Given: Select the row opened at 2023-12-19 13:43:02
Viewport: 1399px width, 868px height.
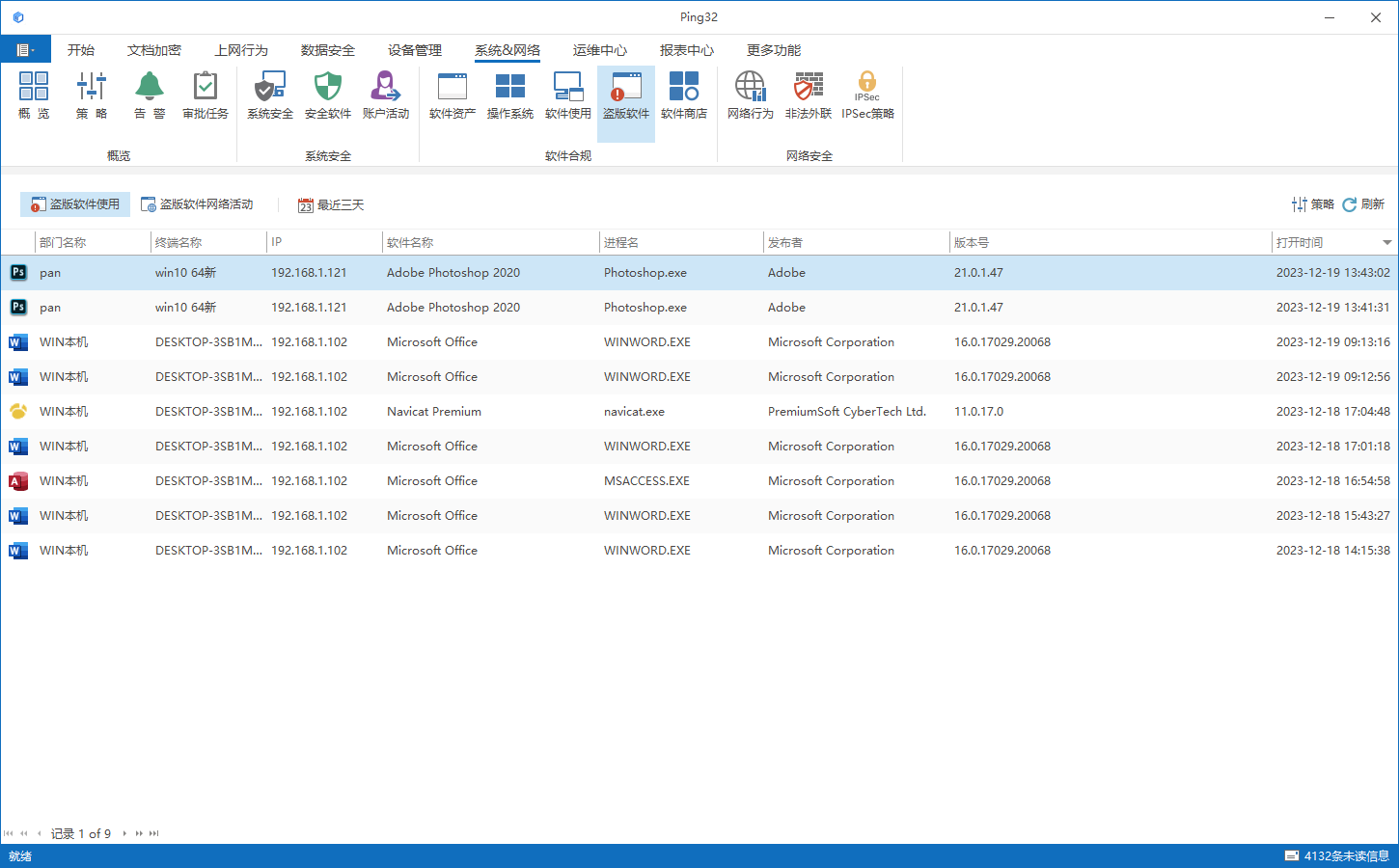Looking at the screenshot, I should (699, 273).
